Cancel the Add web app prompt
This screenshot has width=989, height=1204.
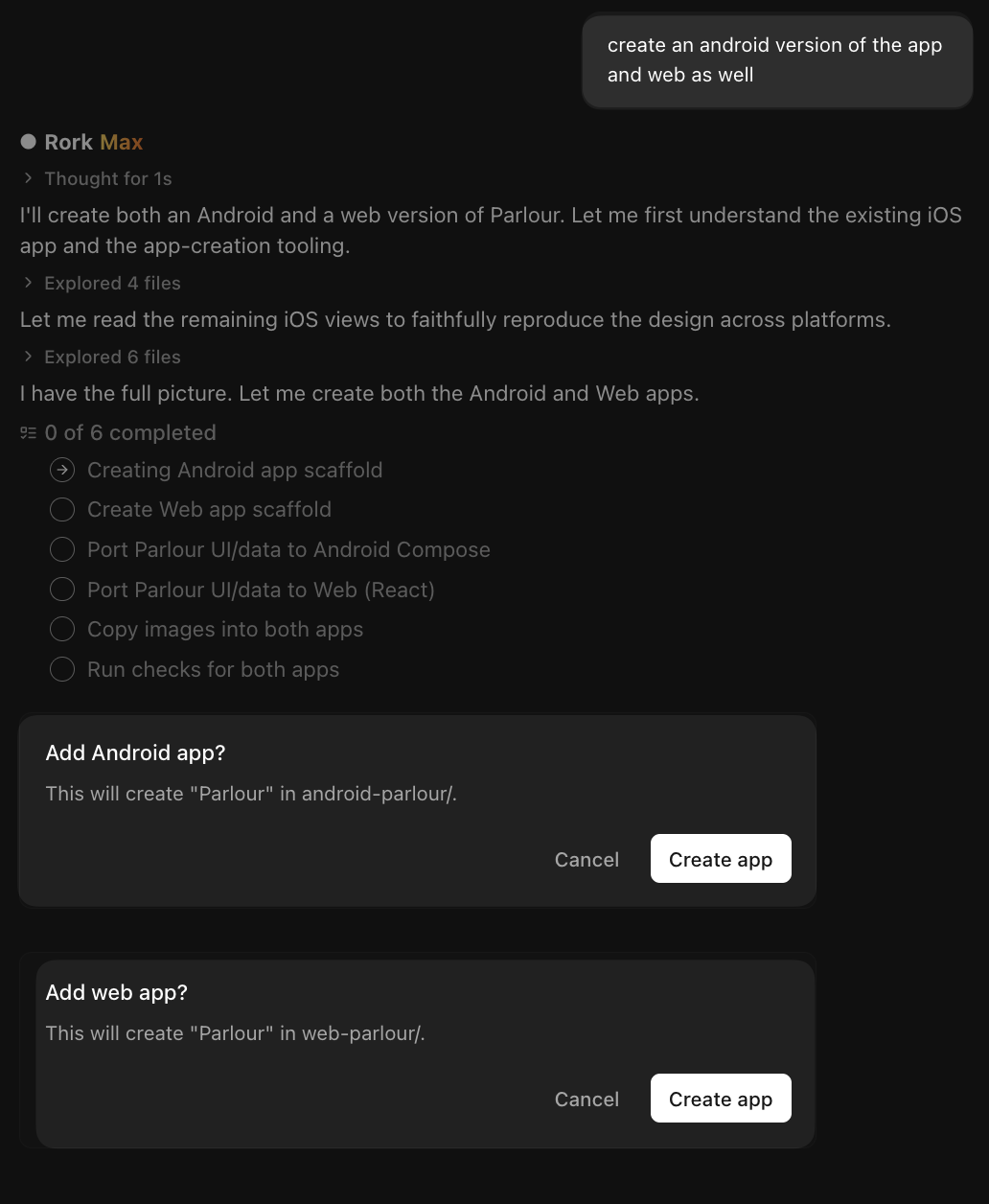(586, 1100)
